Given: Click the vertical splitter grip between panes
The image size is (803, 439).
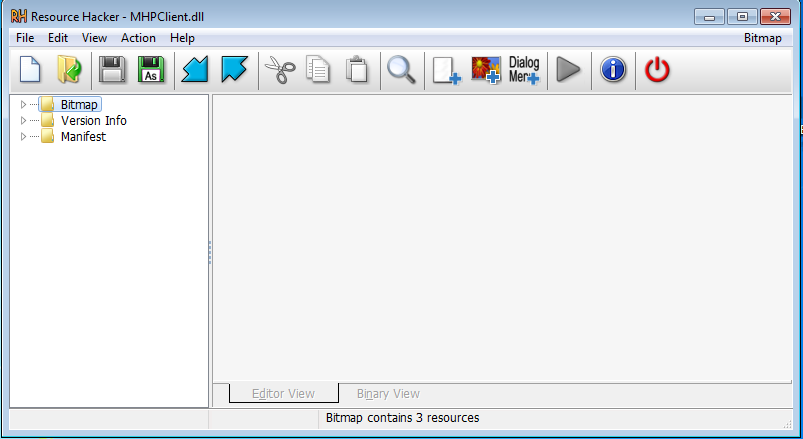Looking at the screenshot, I should coord(210,253).
